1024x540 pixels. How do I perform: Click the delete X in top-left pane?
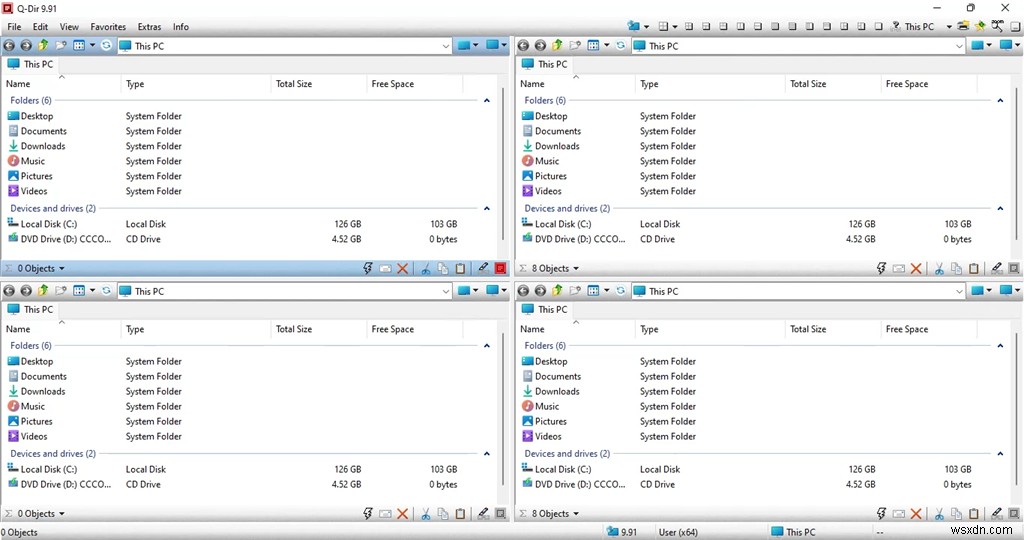[402, 268]
